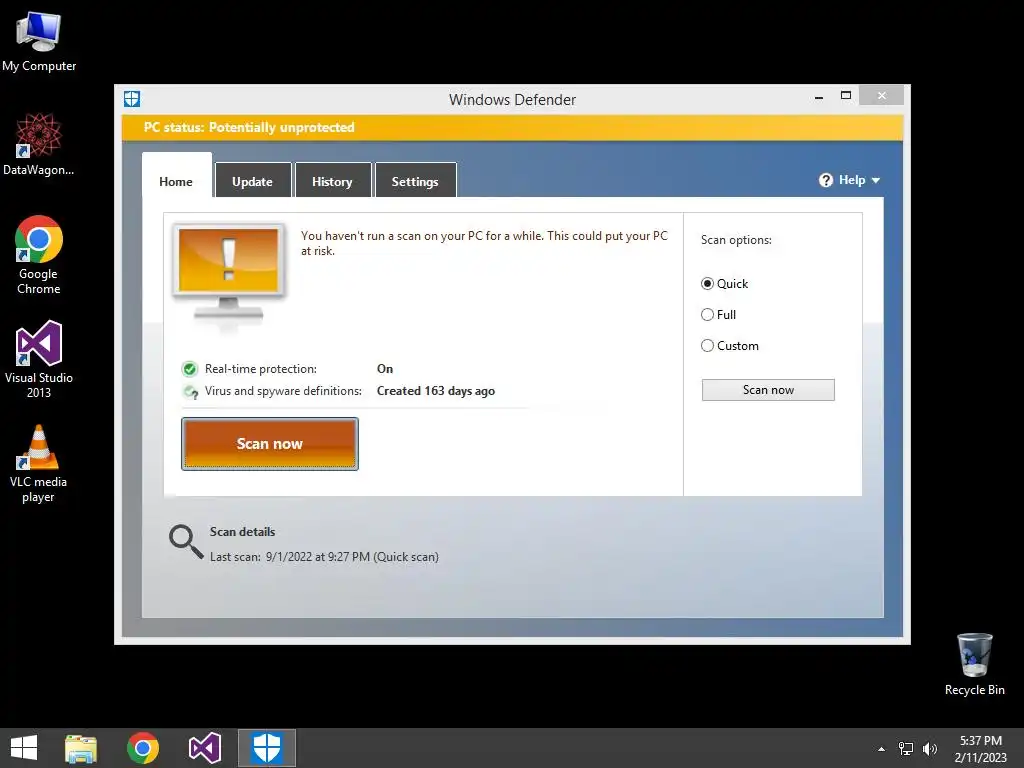Click the Windows Defender title bar logo
The image size is (1024, 768).
pyautogui.click(x=132, y=99)
